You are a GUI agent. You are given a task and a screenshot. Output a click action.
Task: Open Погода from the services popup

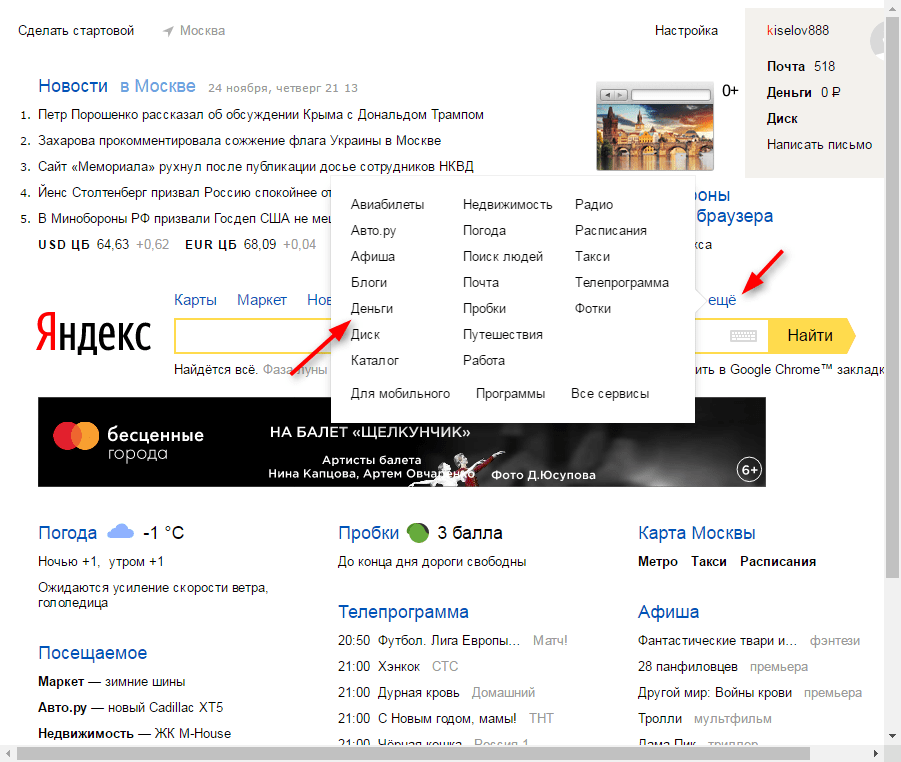(484, 231)
